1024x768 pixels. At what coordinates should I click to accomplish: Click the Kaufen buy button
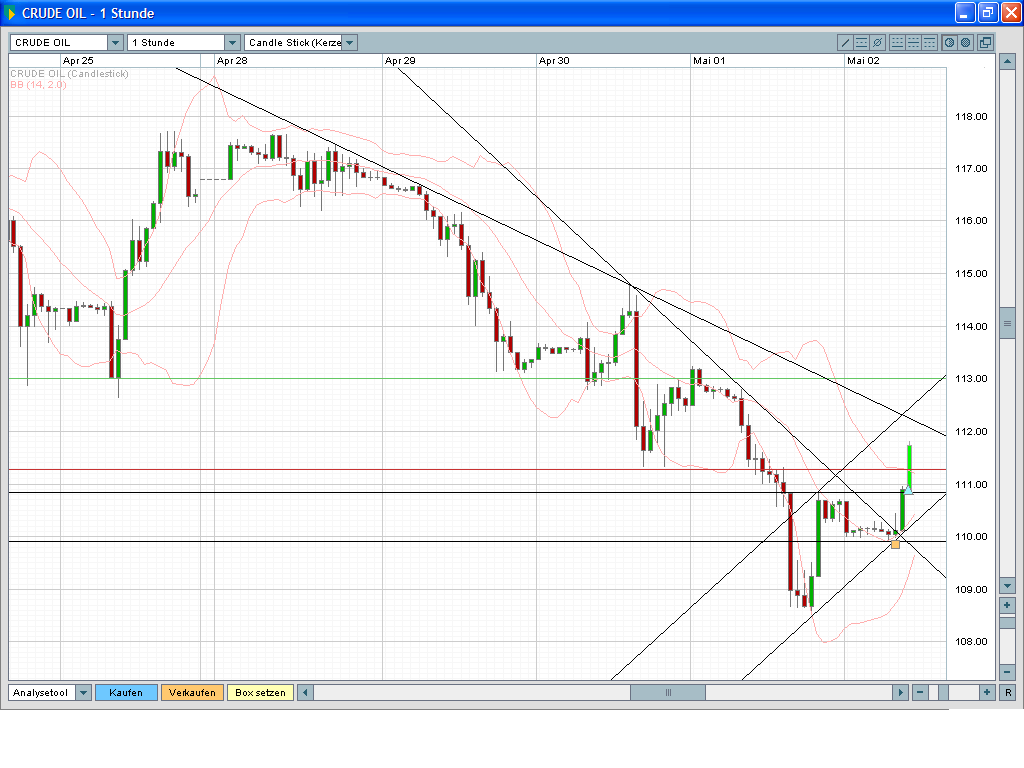(x=126, y=692)
